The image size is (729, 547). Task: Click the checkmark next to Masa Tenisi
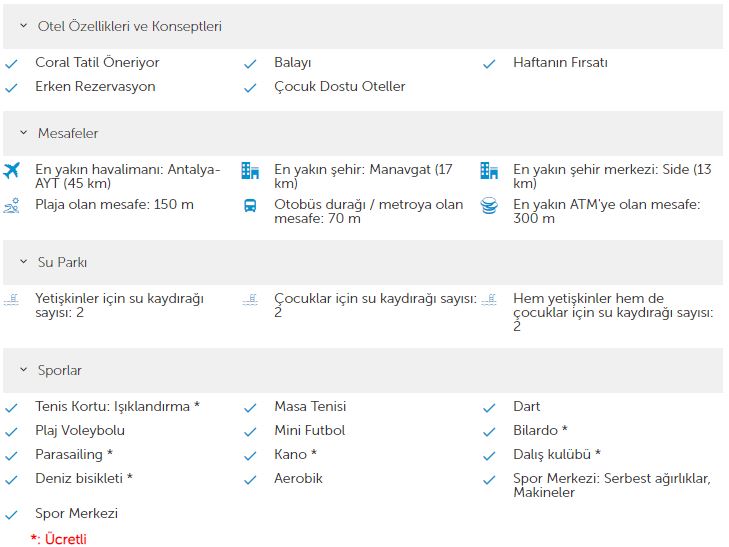250,408
